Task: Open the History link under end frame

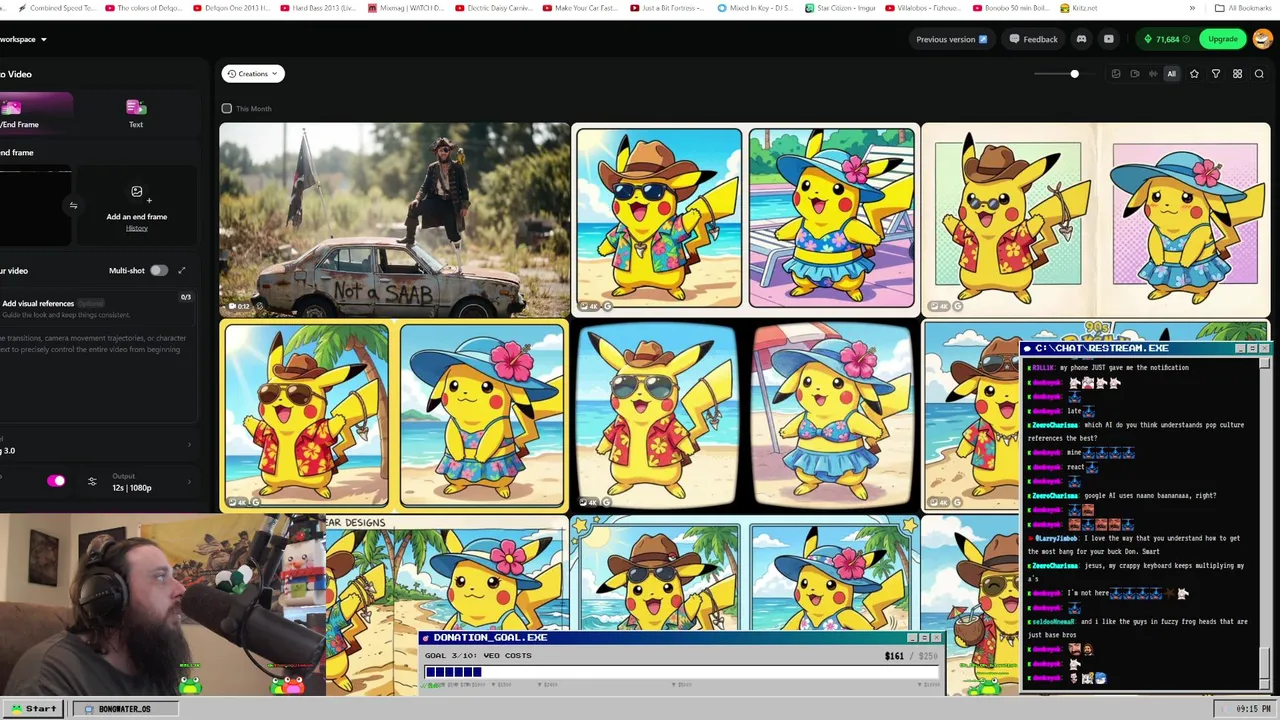Action: pyautogui.click(x=137, y=228)
